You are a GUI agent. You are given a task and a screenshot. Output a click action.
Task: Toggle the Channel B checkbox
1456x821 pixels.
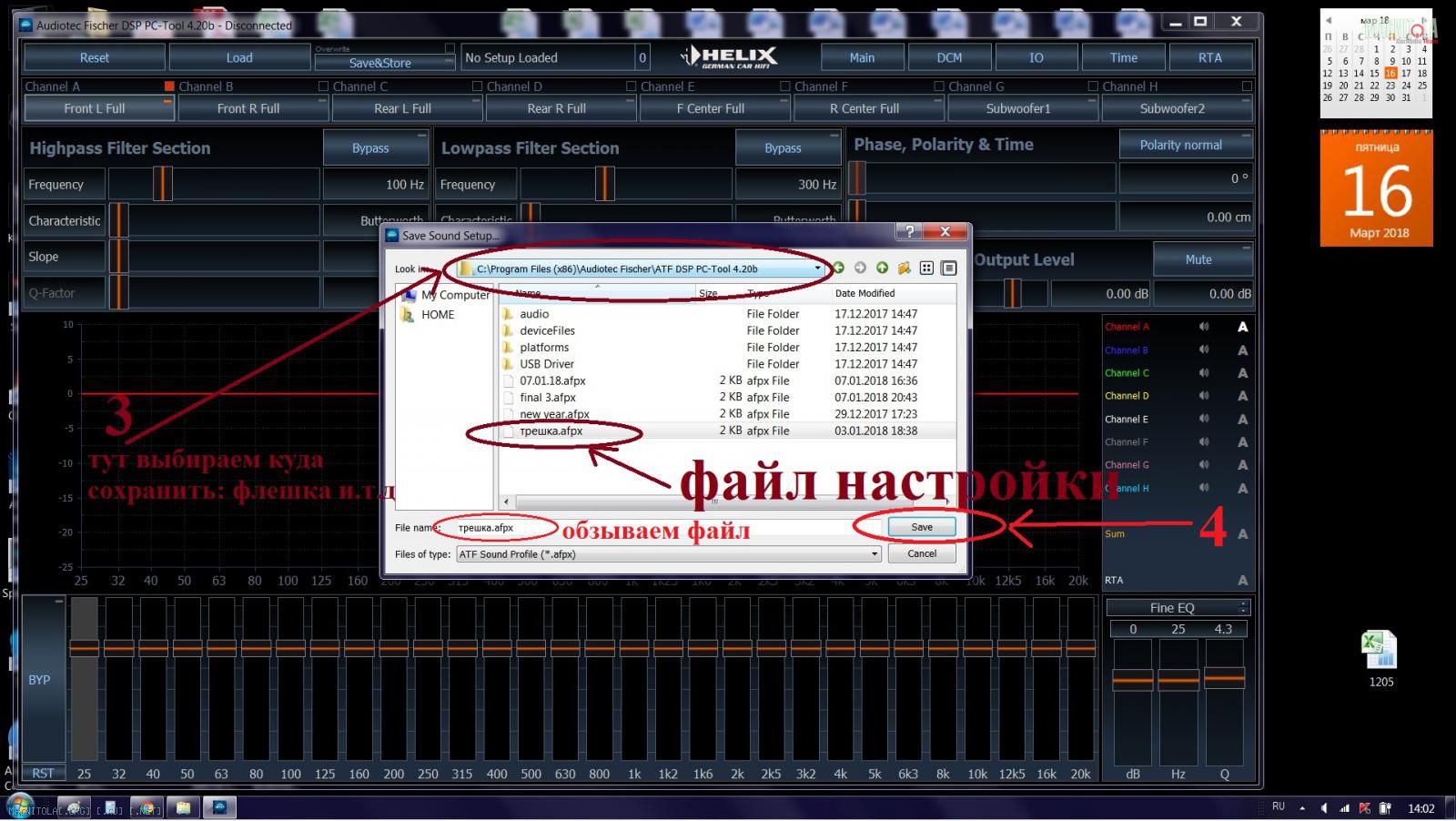pos(323,86)
